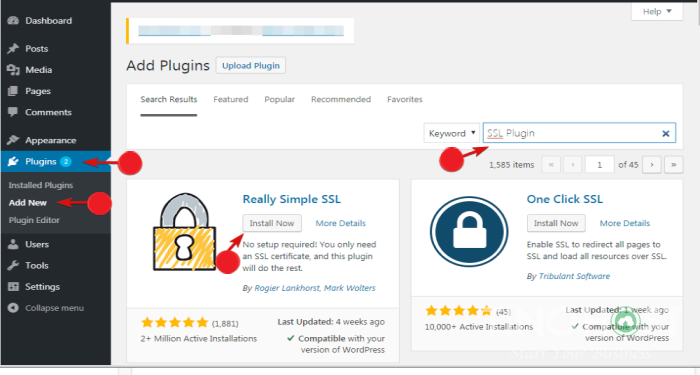Open the Popular plugins tab
The width and height of the screenshot is (700, 375).
pyautogui.click(x=279, y=99)
